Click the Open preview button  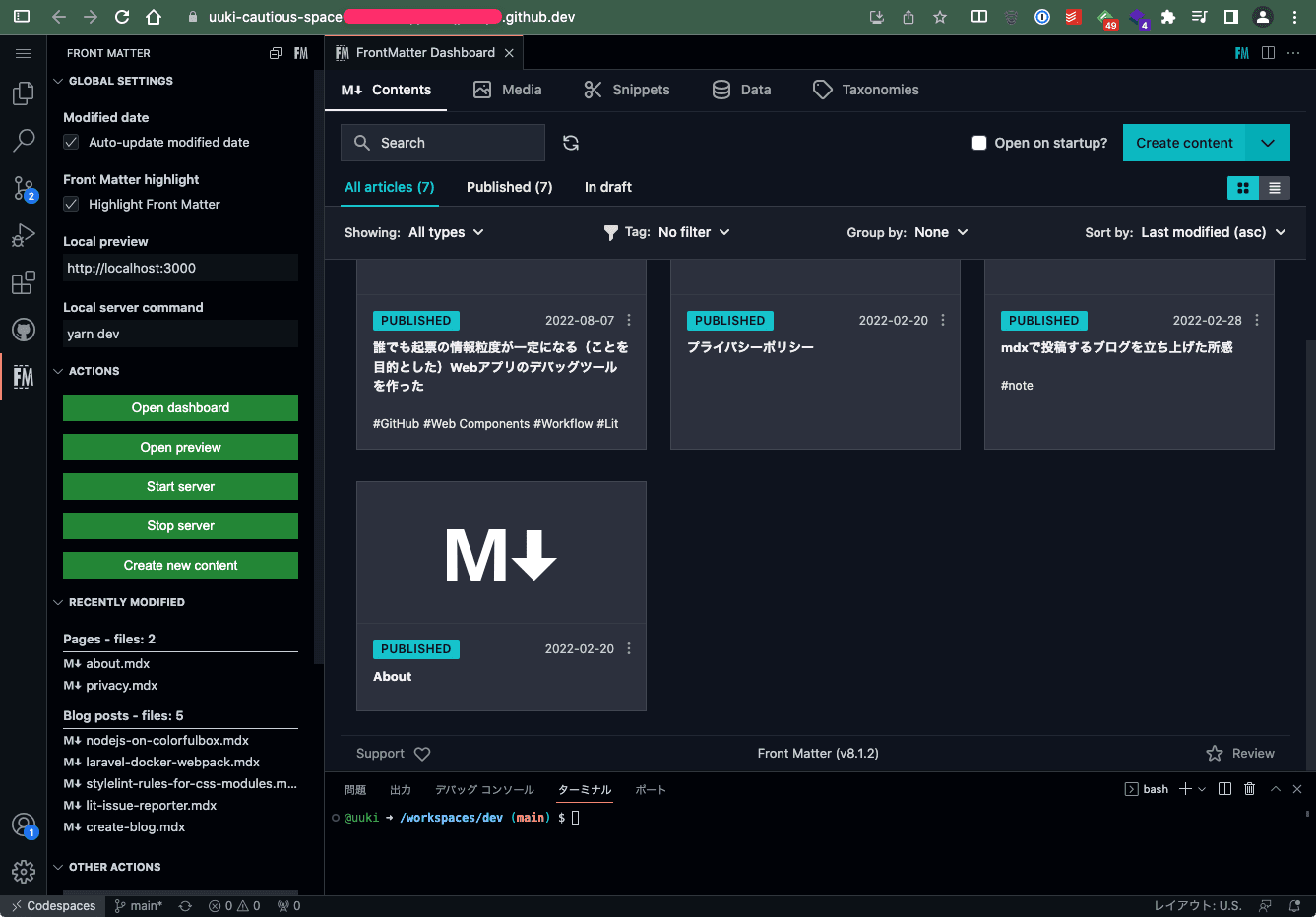(x=180, y=447)
